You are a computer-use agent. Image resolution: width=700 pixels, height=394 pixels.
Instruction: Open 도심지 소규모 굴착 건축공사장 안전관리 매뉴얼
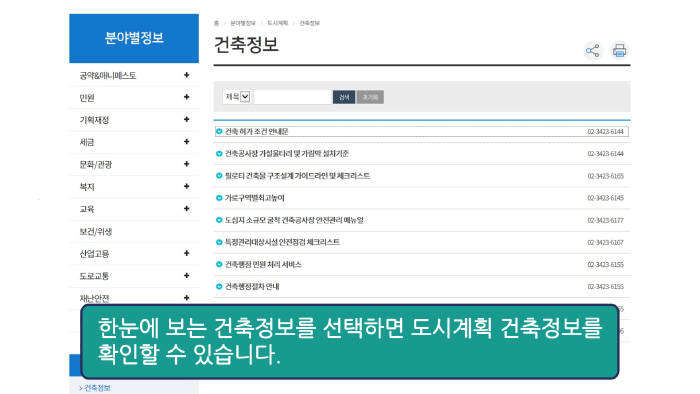point(294,220)
